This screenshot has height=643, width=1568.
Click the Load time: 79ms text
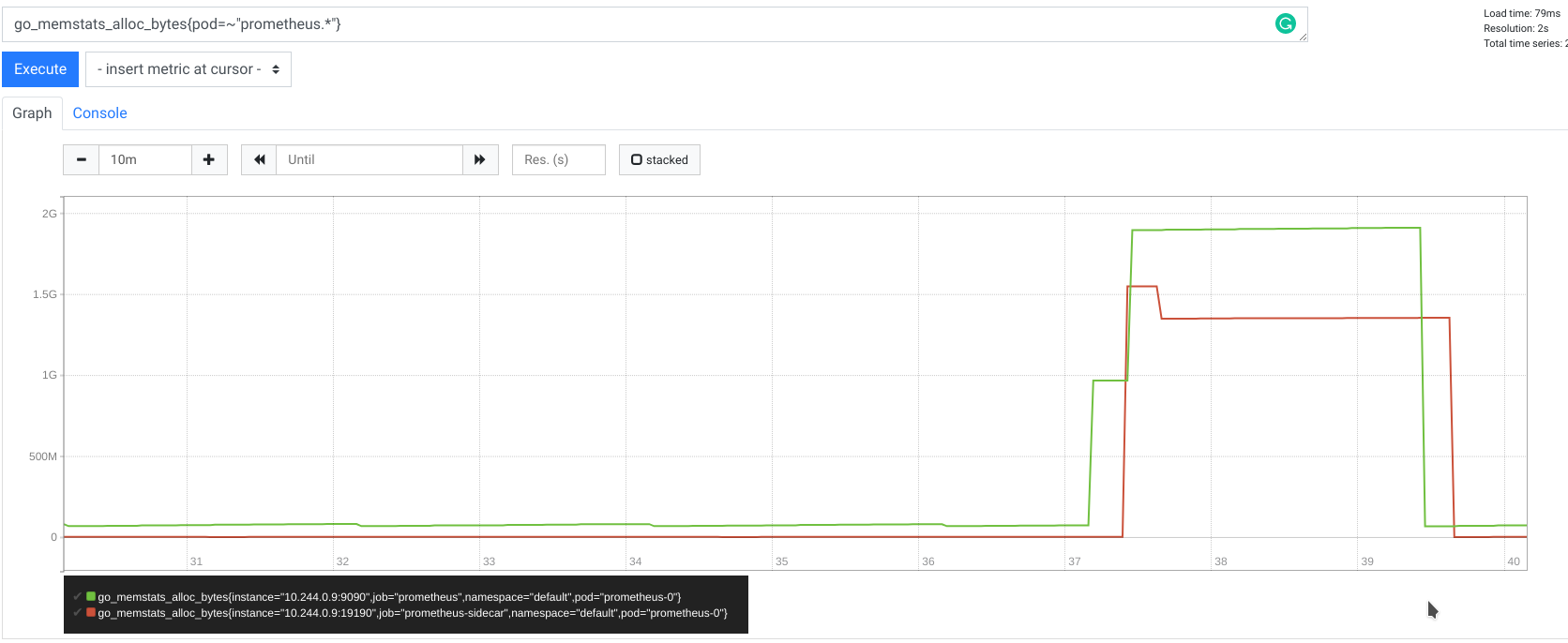(1522, 13)
